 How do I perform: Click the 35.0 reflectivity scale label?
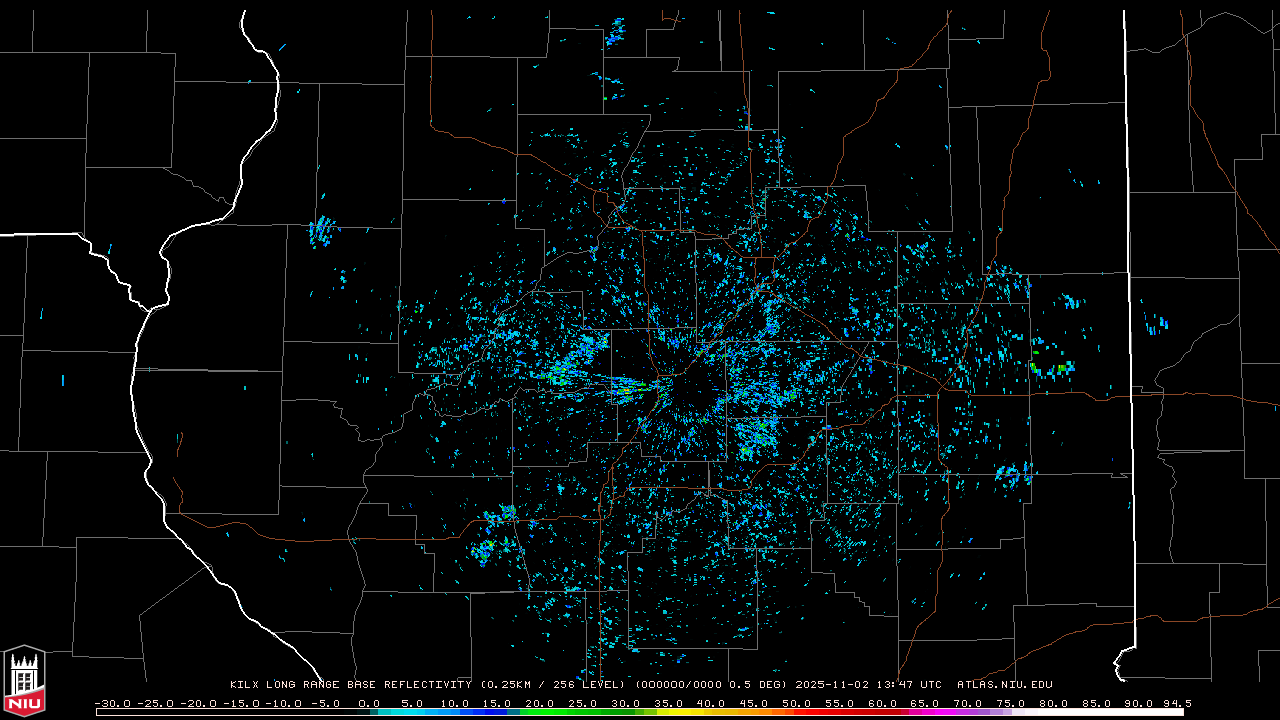tap(668, 703)
